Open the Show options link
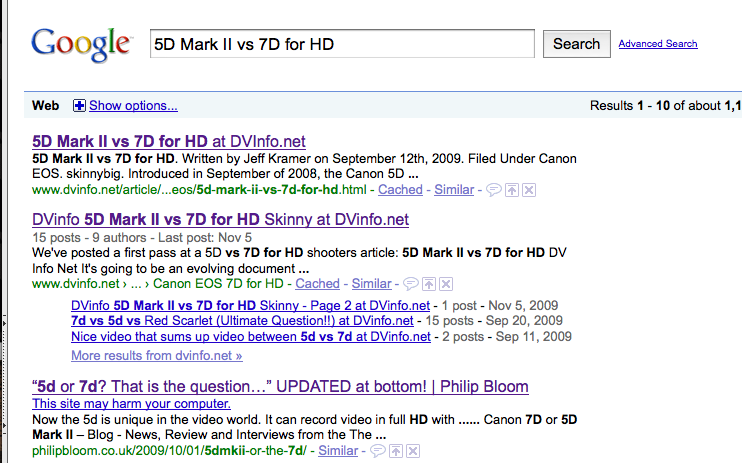Image resolution: width=742 pixels, height=463 pixels. [133, 105]
